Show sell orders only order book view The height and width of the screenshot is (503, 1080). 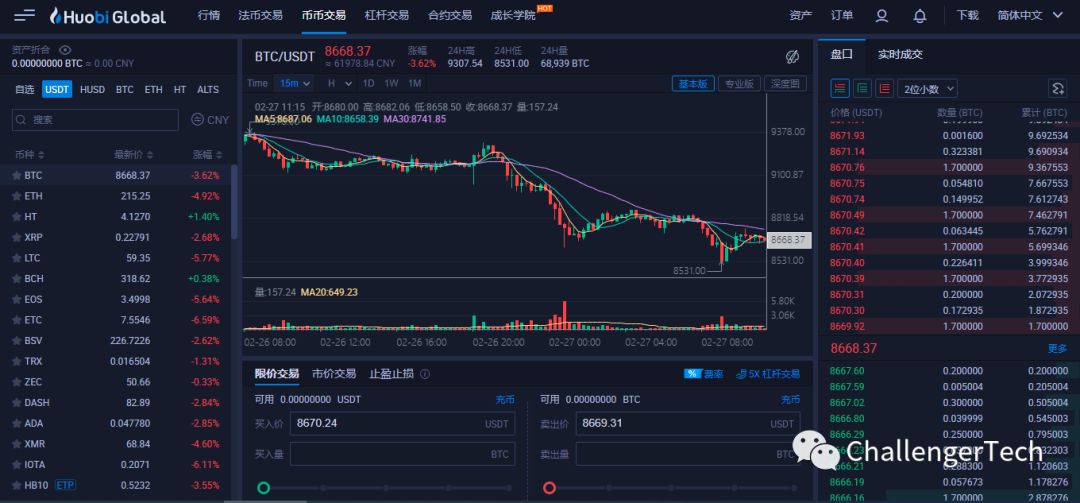coord(885,88)
